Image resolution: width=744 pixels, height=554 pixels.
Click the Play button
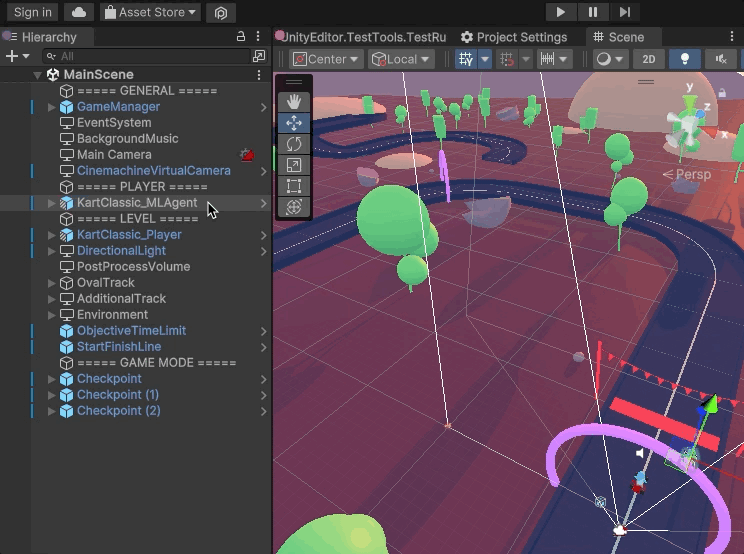[x=560, y=12]
